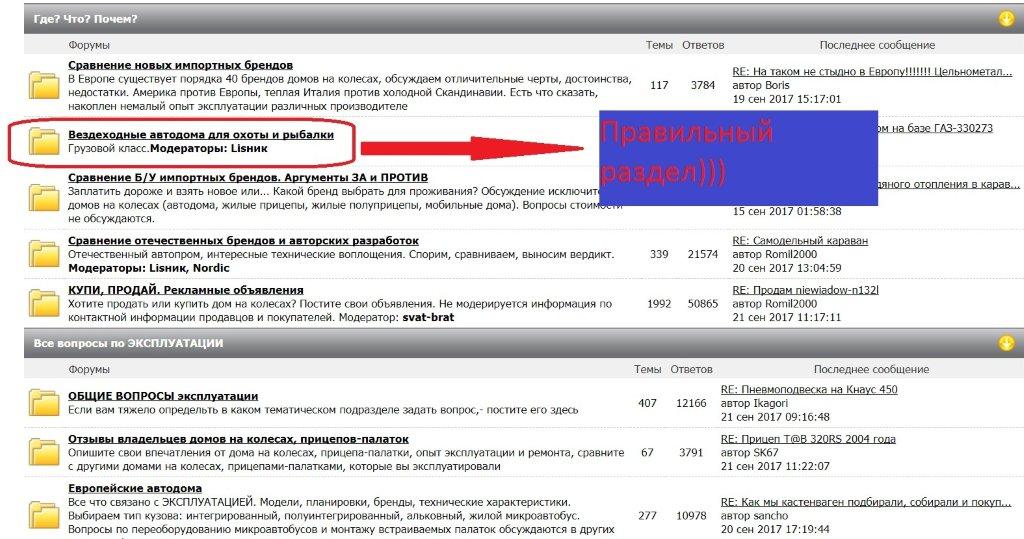Click topic count 339
Image resolution: width=1024 pixels, height=539 pixels.
(x=659, y=254)
